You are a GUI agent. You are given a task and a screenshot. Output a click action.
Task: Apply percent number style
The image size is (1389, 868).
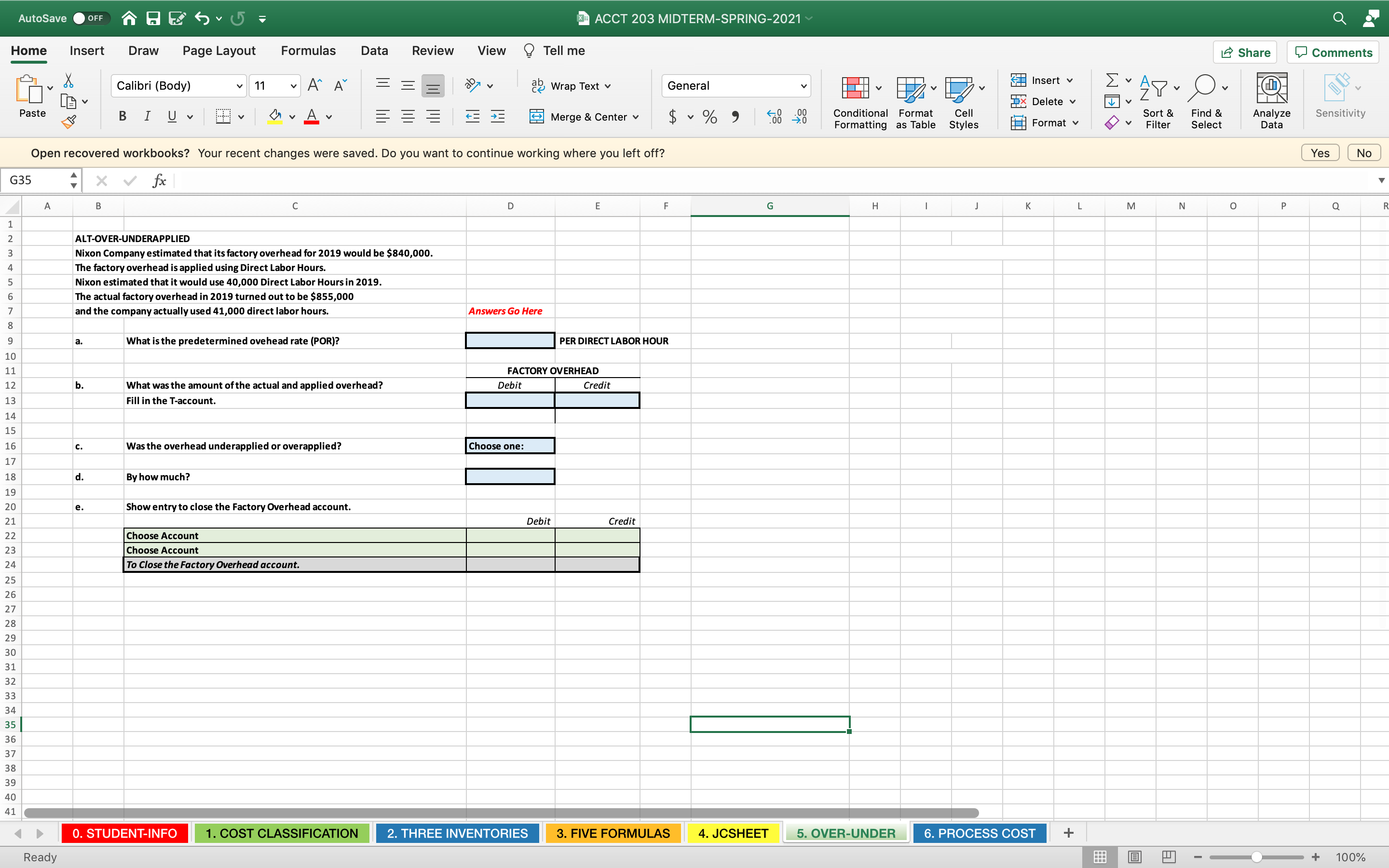709,117
